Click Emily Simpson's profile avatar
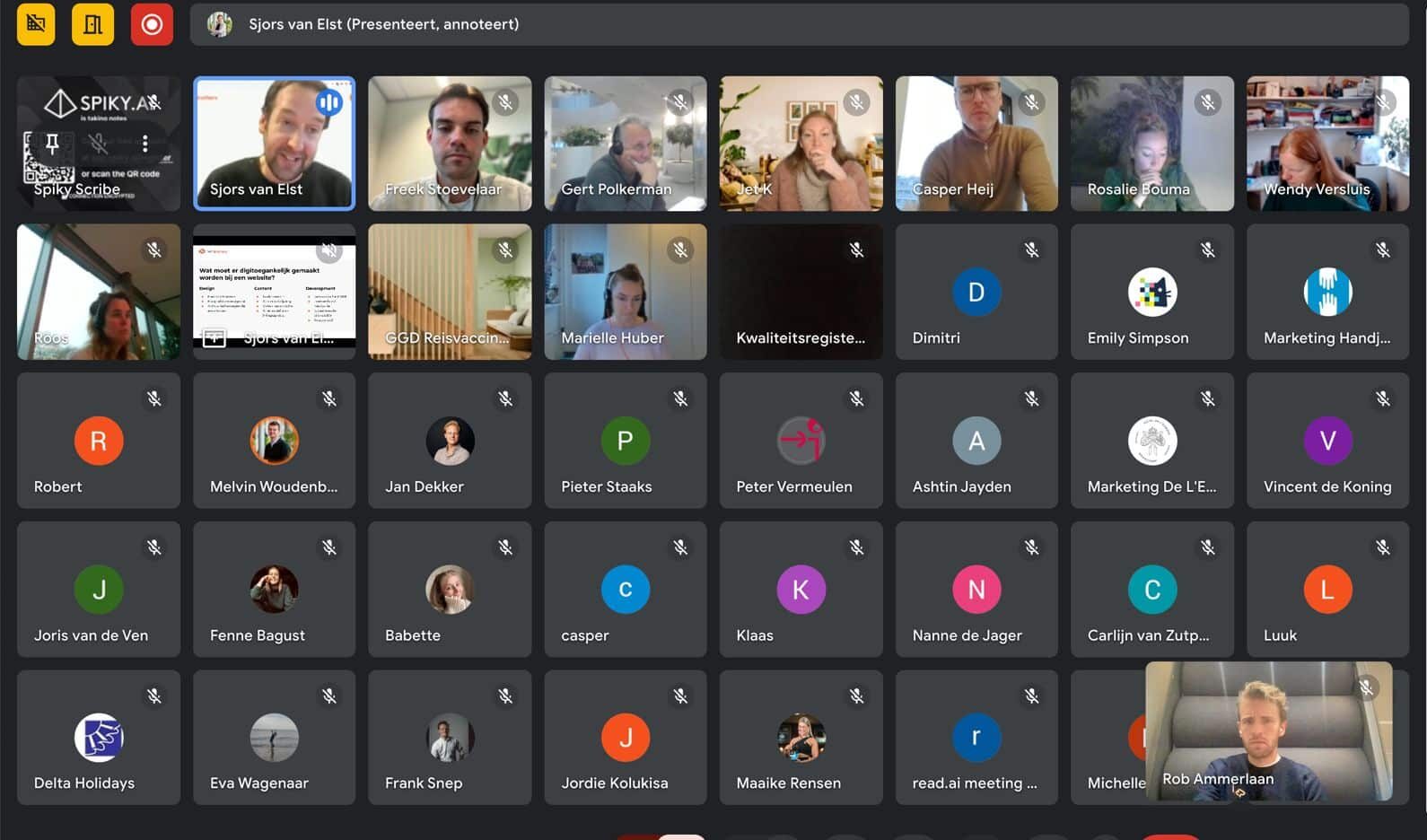This screenshot has width=1427, height=840. pos(1152,292)
